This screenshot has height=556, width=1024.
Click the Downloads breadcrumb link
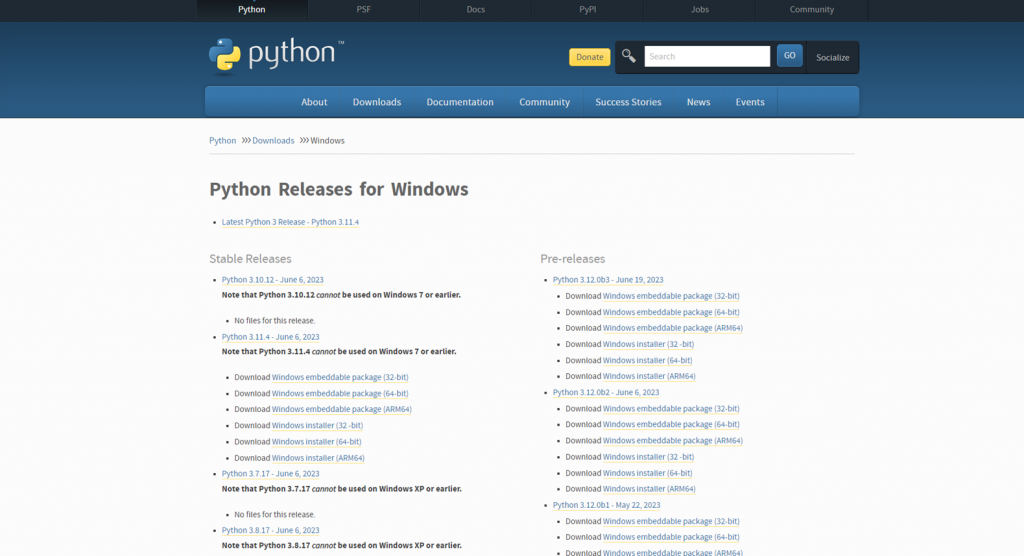[x=273, y=140]
